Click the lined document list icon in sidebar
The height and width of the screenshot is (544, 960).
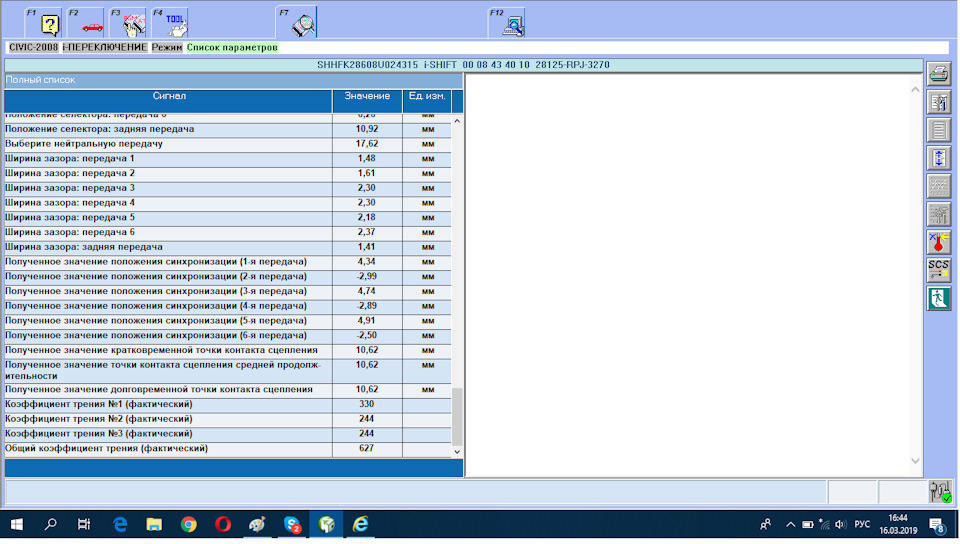click(939, 130)
